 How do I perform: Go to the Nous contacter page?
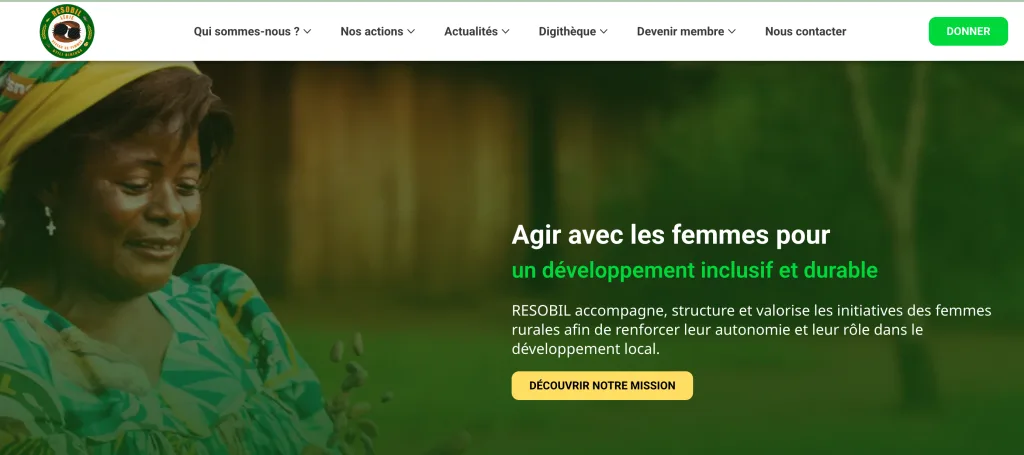coord(805,31)
